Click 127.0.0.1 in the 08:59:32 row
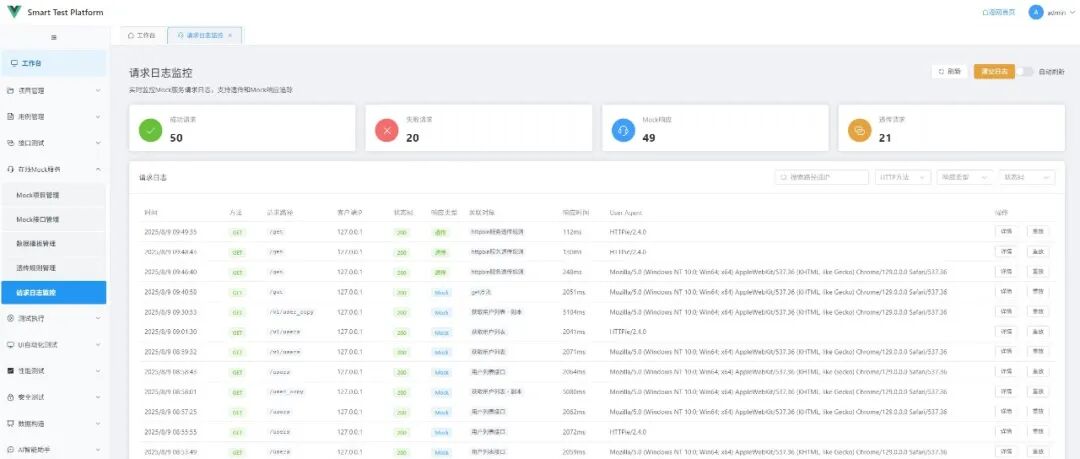Screen dimensions: 1080x459 click(350, 351)
